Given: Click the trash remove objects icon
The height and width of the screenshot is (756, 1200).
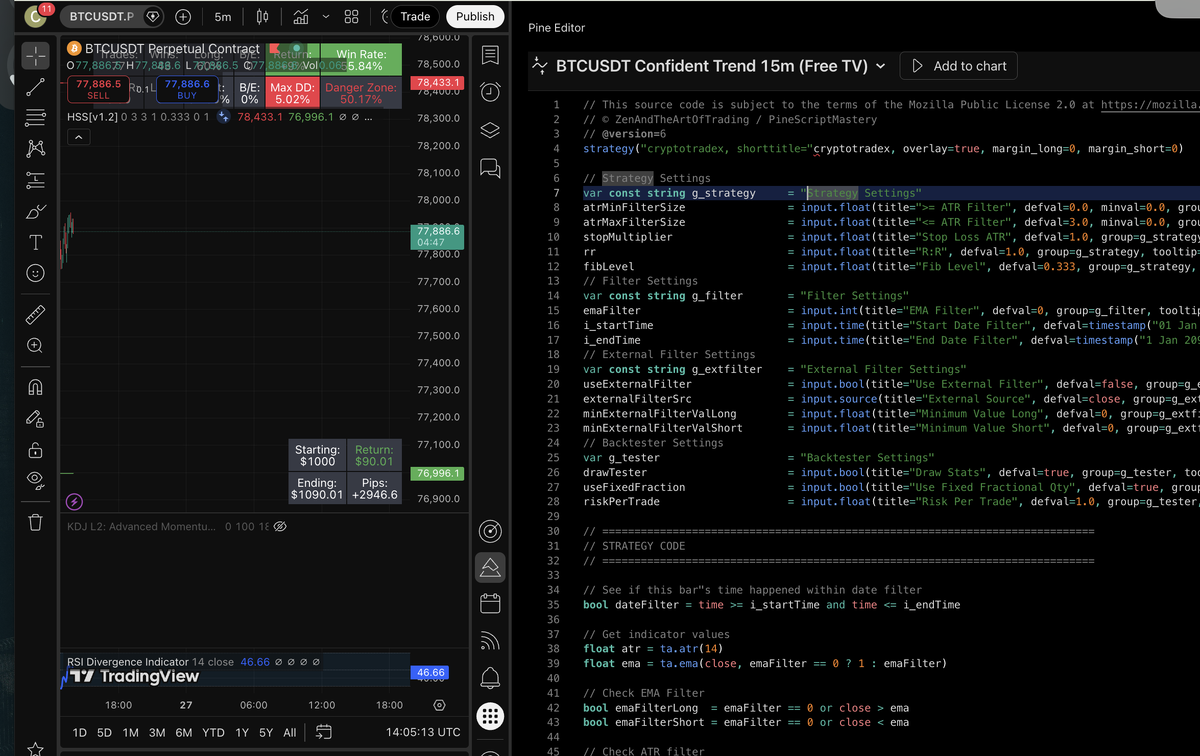Looking at the screenshot, I should (35, 522).
